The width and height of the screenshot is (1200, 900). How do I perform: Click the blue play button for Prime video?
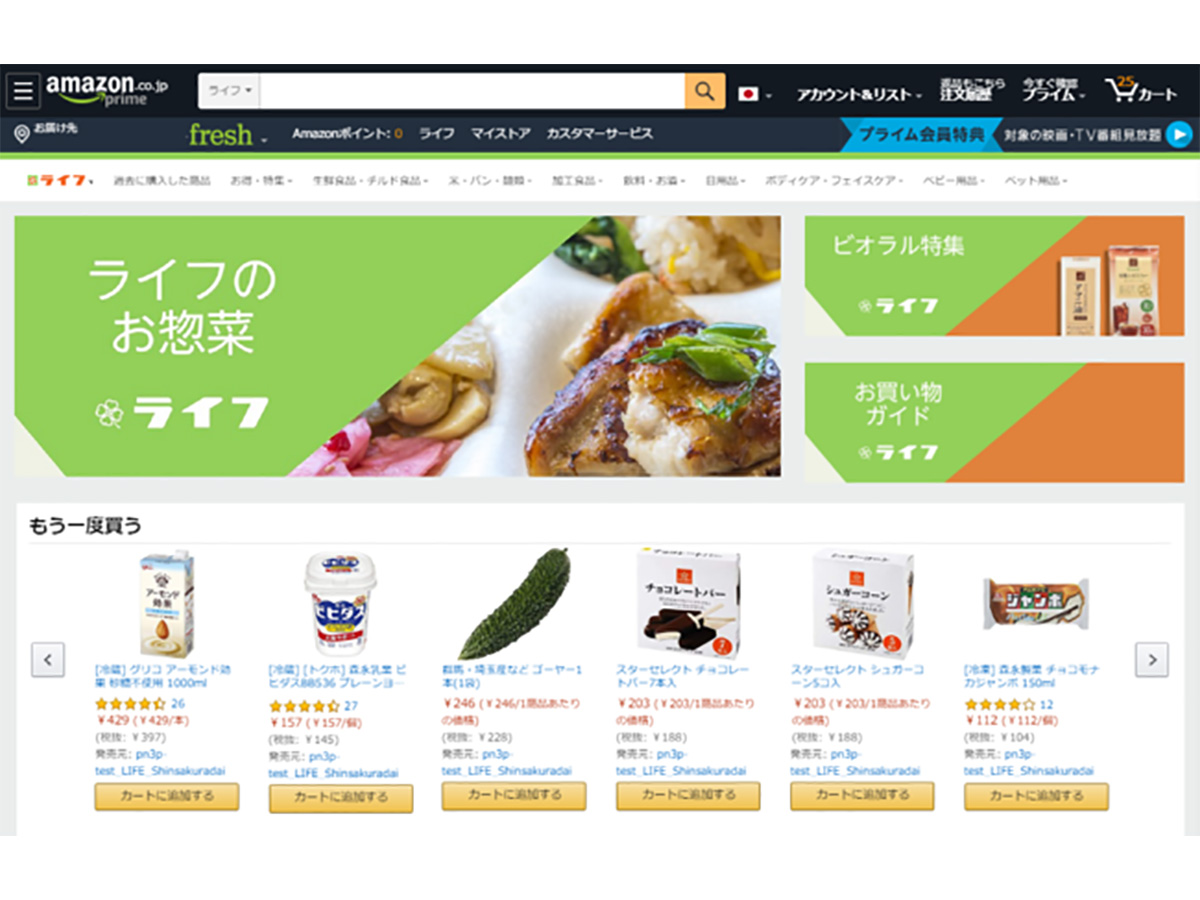tap(1179, 134)
